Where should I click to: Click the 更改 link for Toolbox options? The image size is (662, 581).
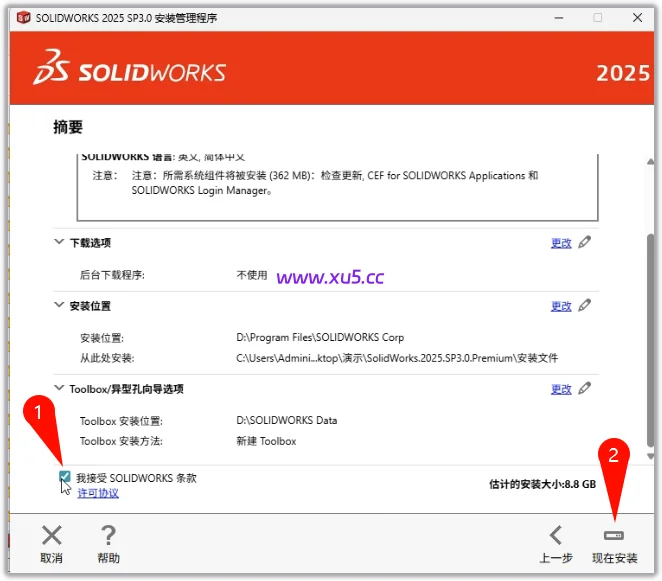[561, 389]
